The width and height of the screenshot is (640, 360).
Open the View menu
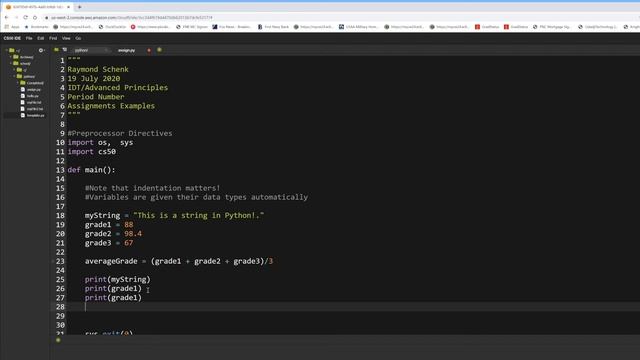66,38
